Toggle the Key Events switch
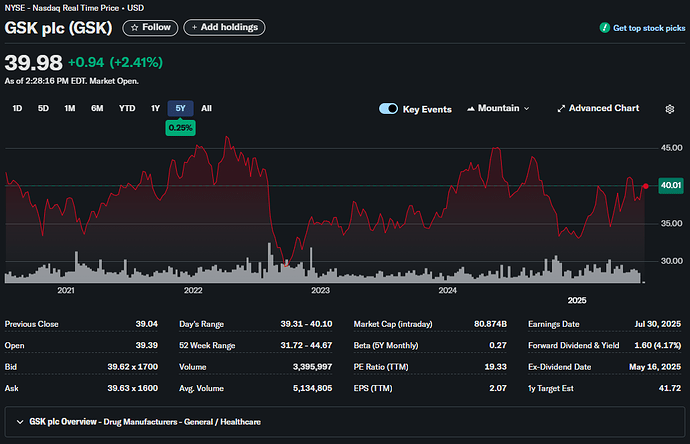Screen dimensions: 690x444 click(x=388, y=109)
